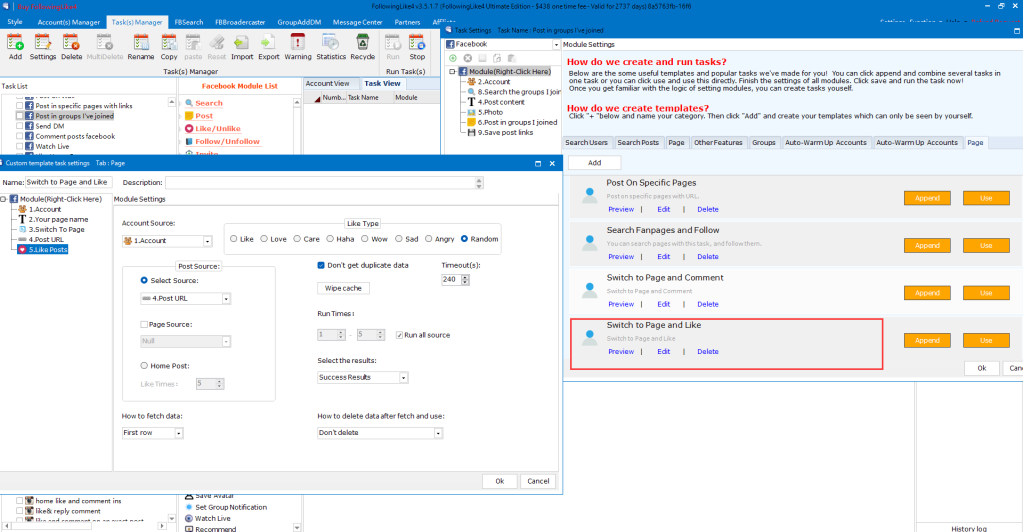Click the Add template button

click(x=594, y=163)
